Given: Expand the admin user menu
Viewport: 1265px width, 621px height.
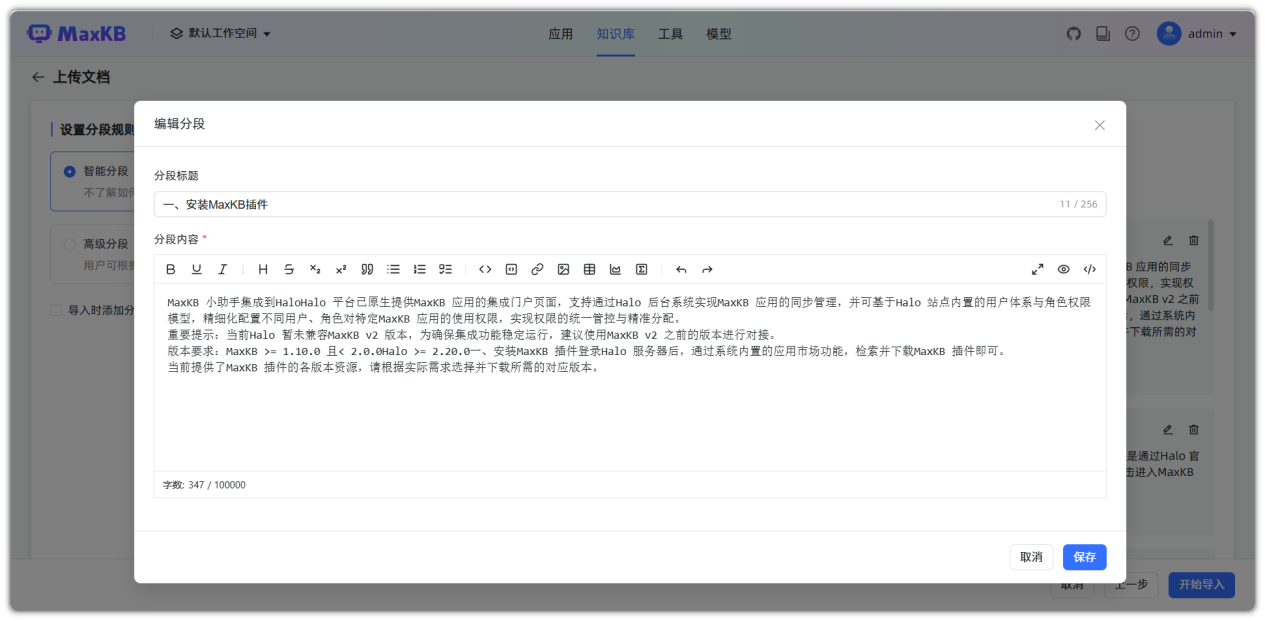Looking at the screenshot, I should point(1197,33).
